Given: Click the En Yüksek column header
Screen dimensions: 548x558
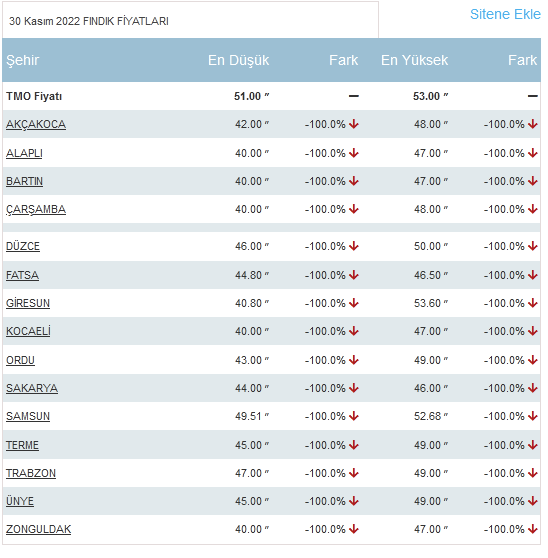Looking at the screenshot, I should [x=415, y=60].
